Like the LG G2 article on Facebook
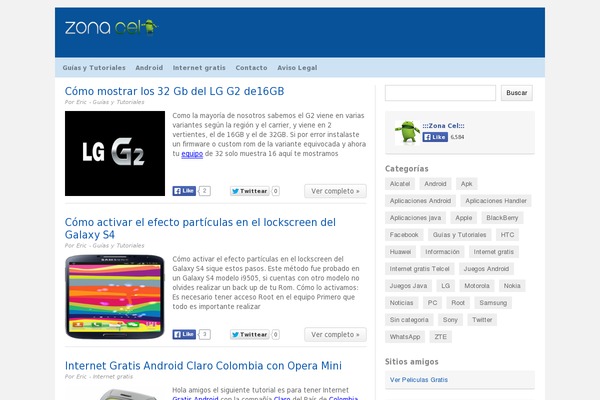600x400 pixels. point(184,191)
